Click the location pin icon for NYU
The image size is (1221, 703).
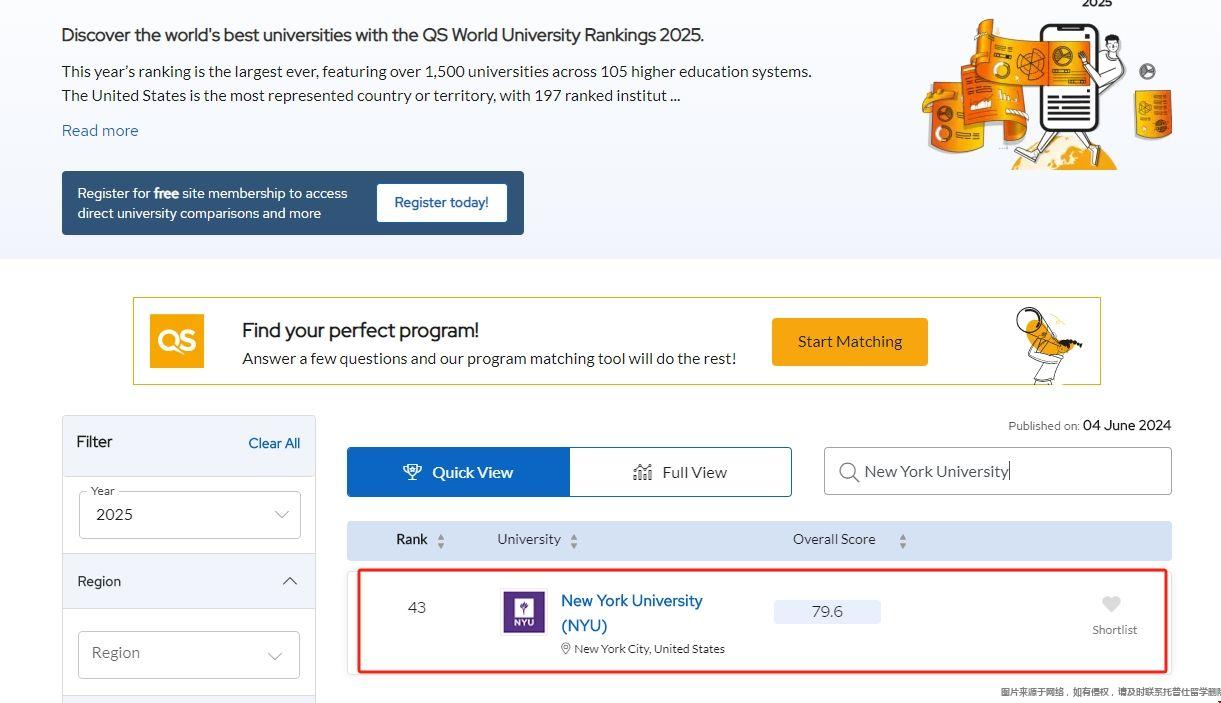coord(566,649)
